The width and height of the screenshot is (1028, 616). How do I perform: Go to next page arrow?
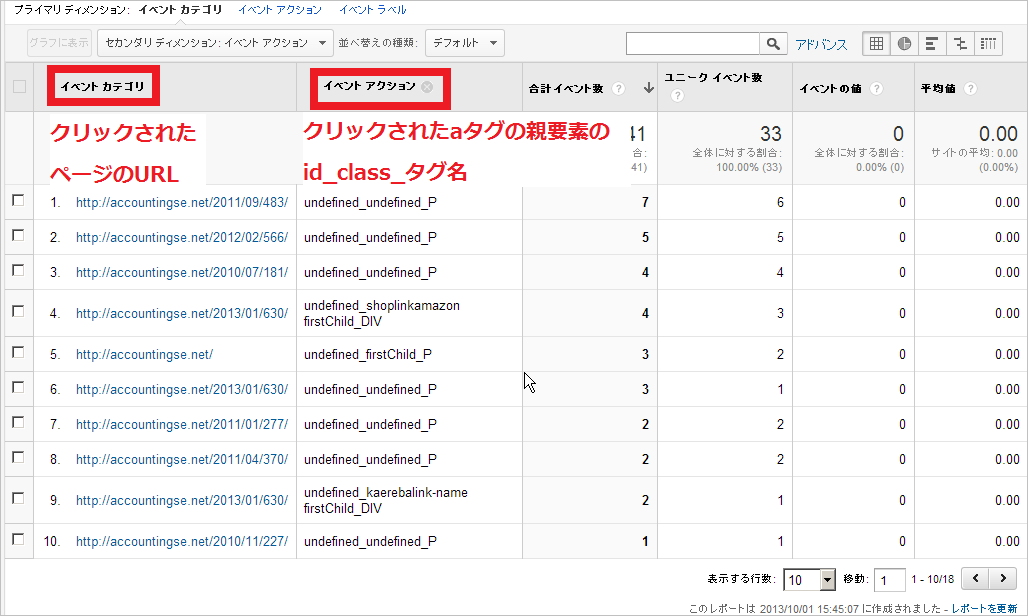1002,579
